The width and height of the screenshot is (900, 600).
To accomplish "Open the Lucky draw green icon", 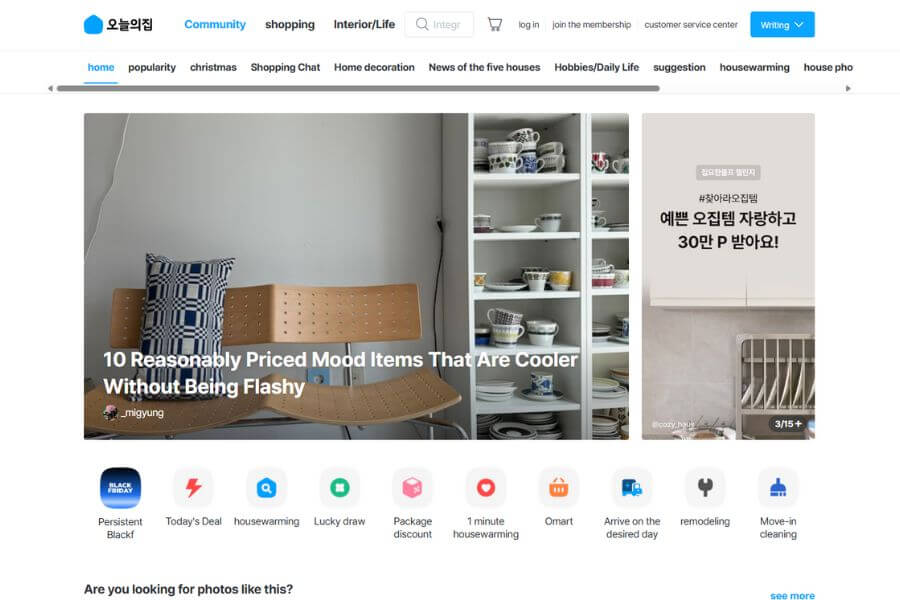I will pos(340,488).
